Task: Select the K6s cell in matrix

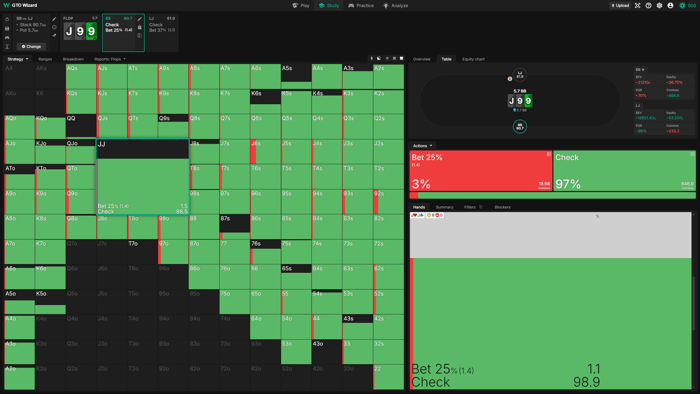Action: tap(265, 101)
